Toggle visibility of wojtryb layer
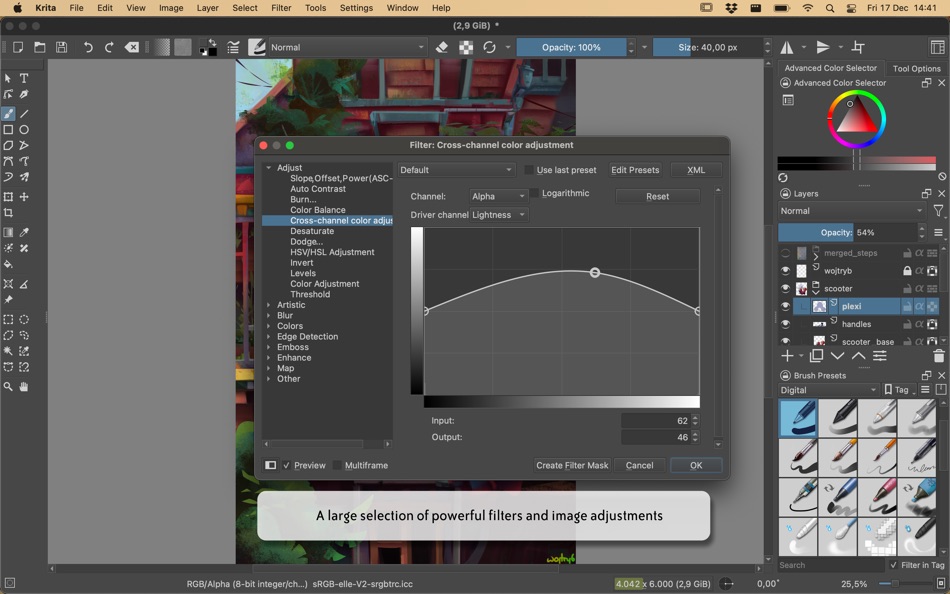This screenshot has width=950, height=594. click(x=785, y=270)
